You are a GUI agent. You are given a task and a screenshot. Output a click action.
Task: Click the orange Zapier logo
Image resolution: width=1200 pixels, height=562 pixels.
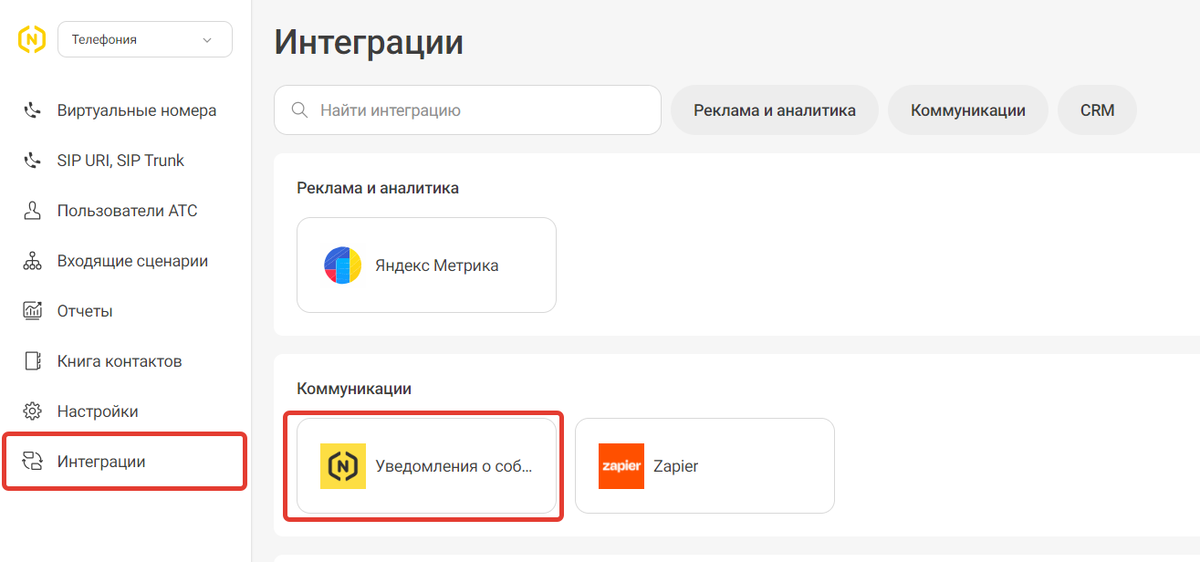[621, 466]
